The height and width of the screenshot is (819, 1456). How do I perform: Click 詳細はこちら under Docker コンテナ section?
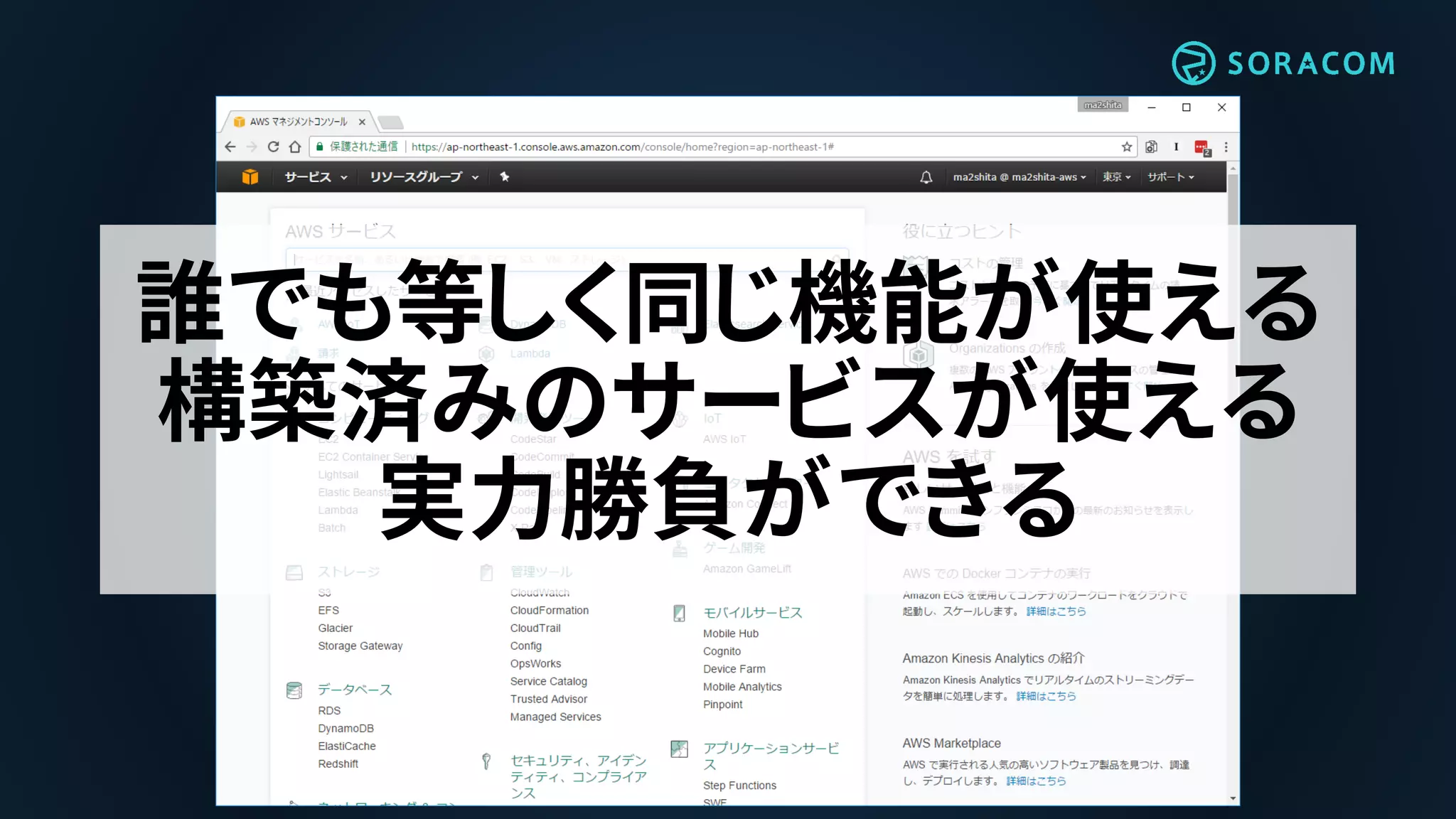pos(1056,611)
